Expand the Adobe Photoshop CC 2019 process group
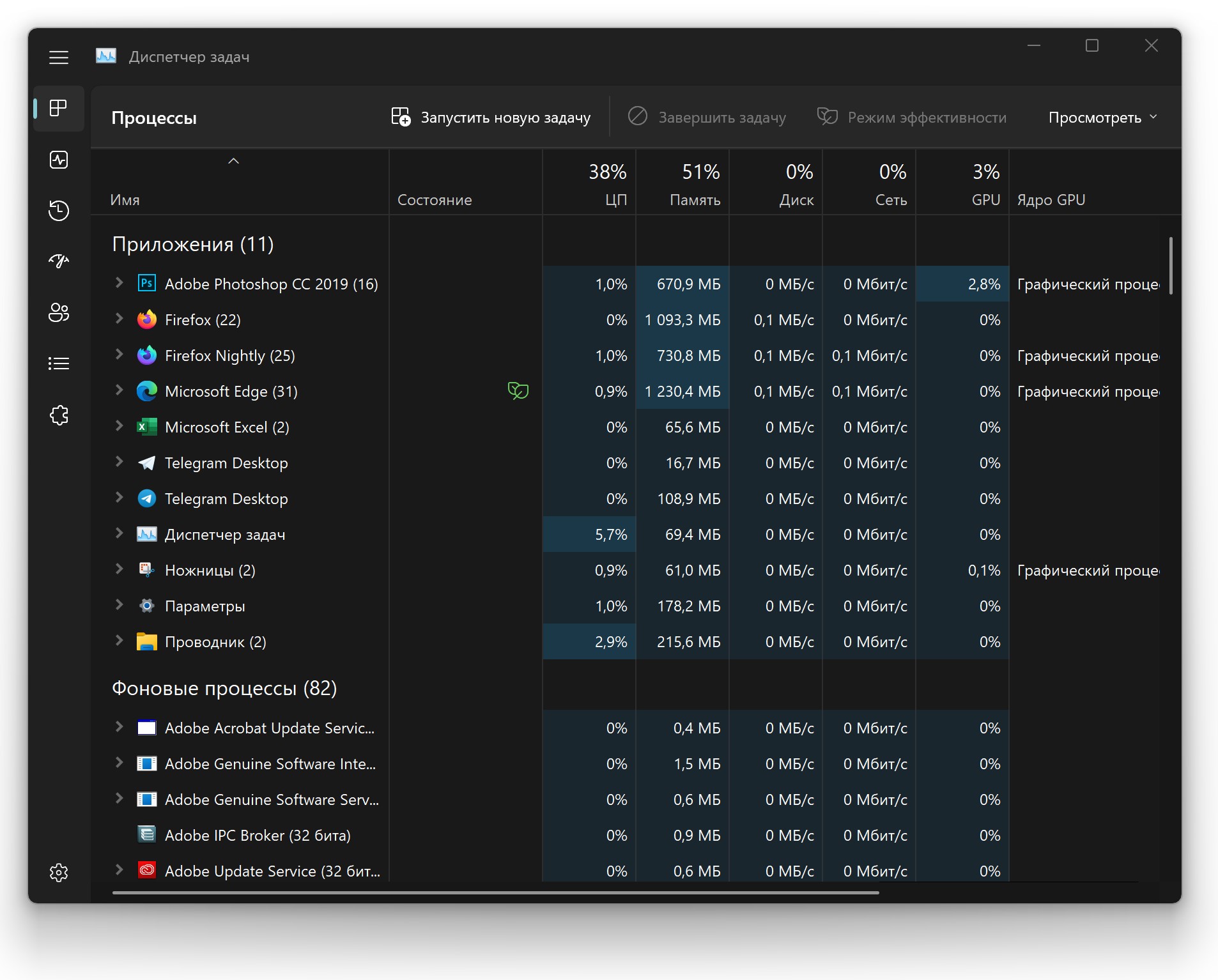Image resolution: width=1218 pixels, height=980 pixels. click(119, 283)
